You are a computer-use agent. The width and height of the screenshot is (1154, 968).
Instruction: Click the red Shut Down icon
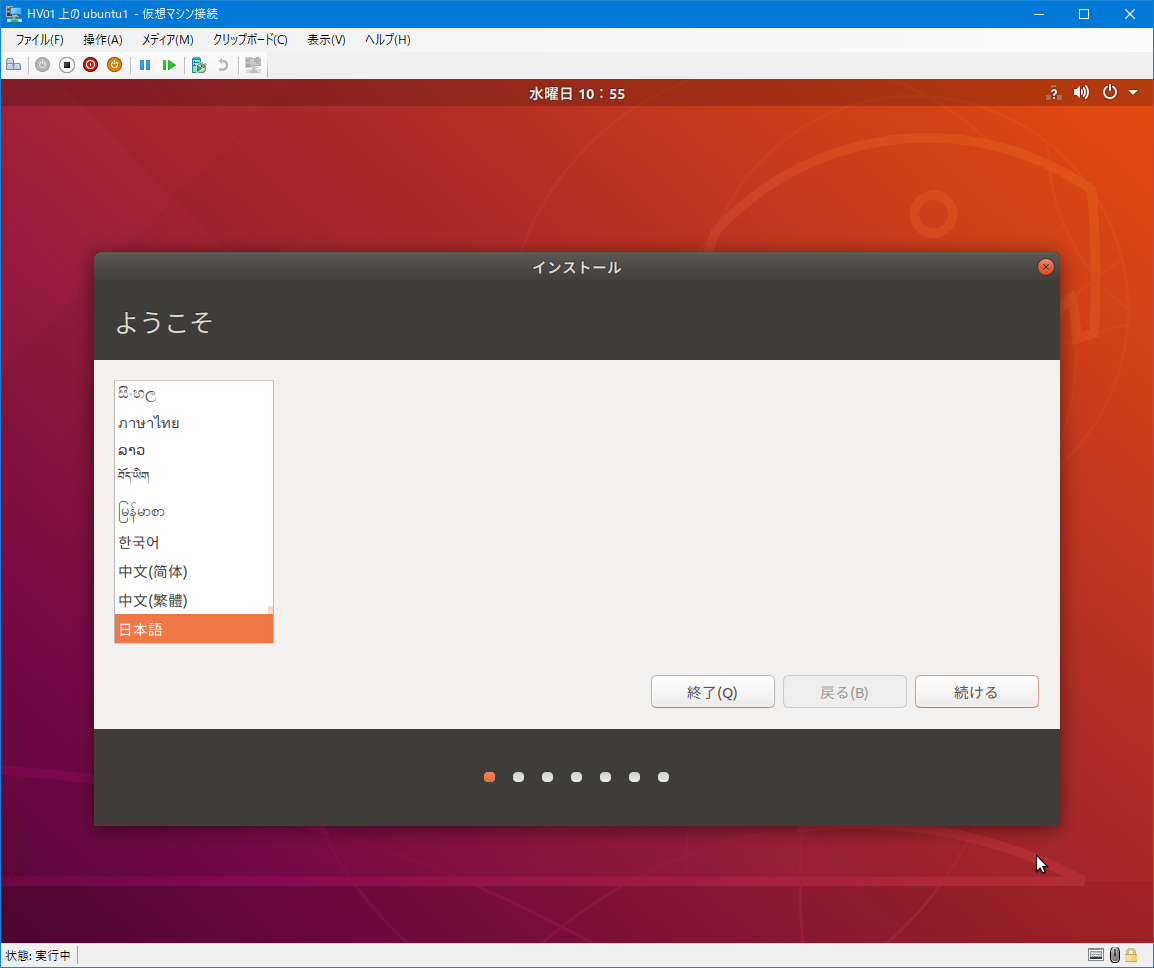click(90, 65)
